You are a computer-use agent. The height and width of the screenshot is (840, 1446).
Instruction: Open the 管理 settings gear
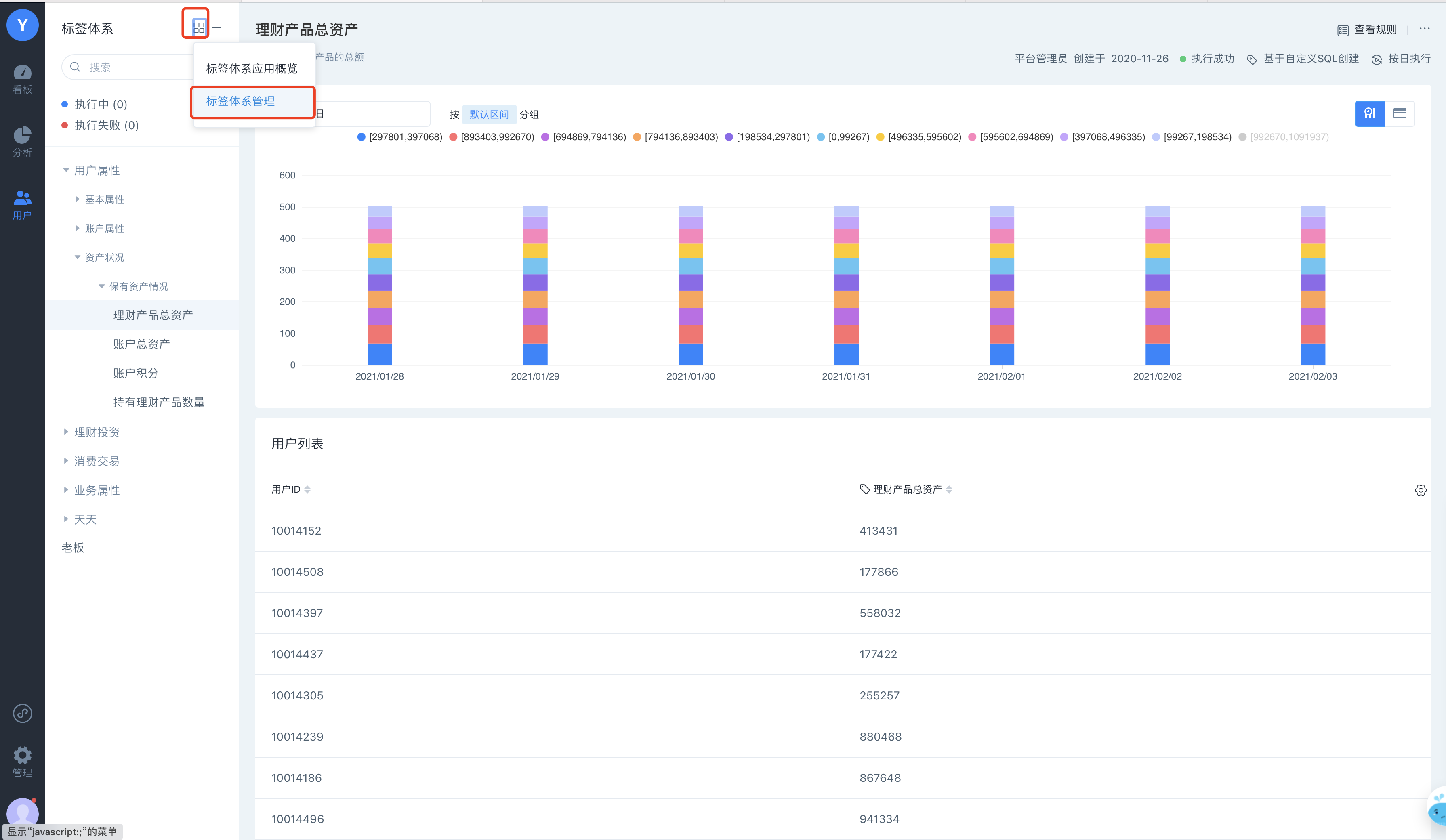(x=22, y=761)
